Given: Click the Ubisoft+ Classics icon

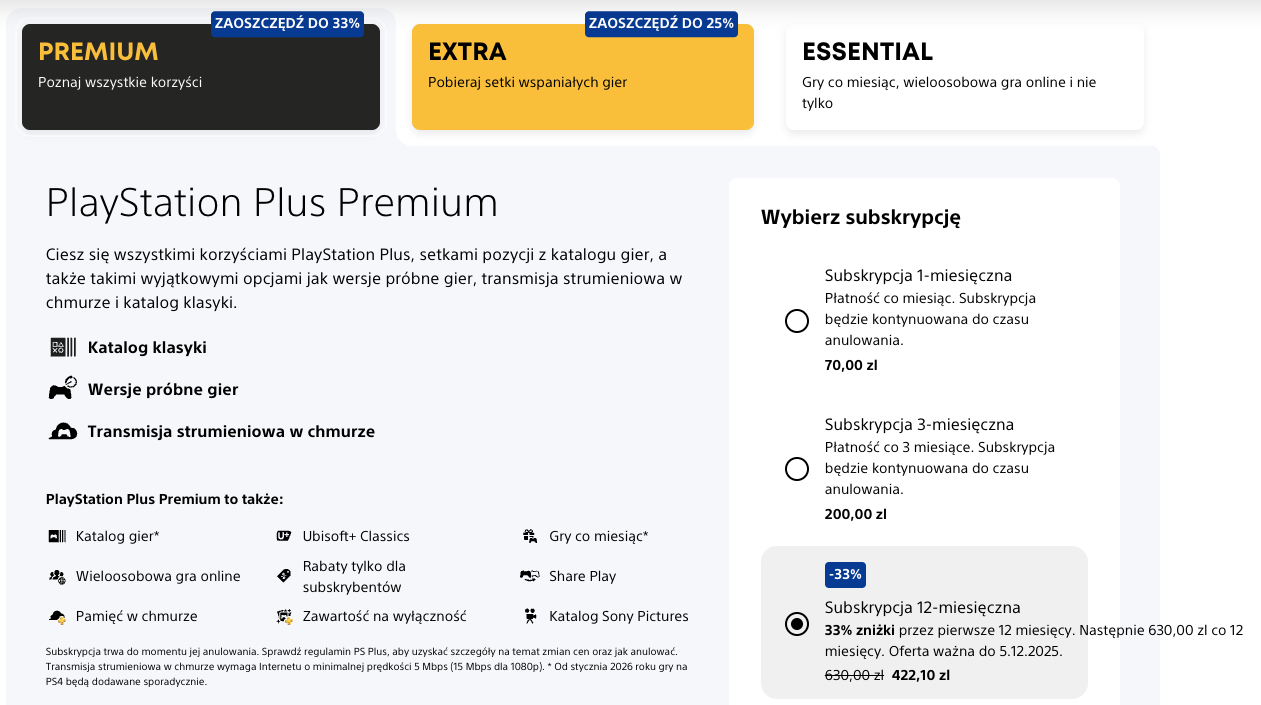Looking at the screenshot, I should click(284, 536).
